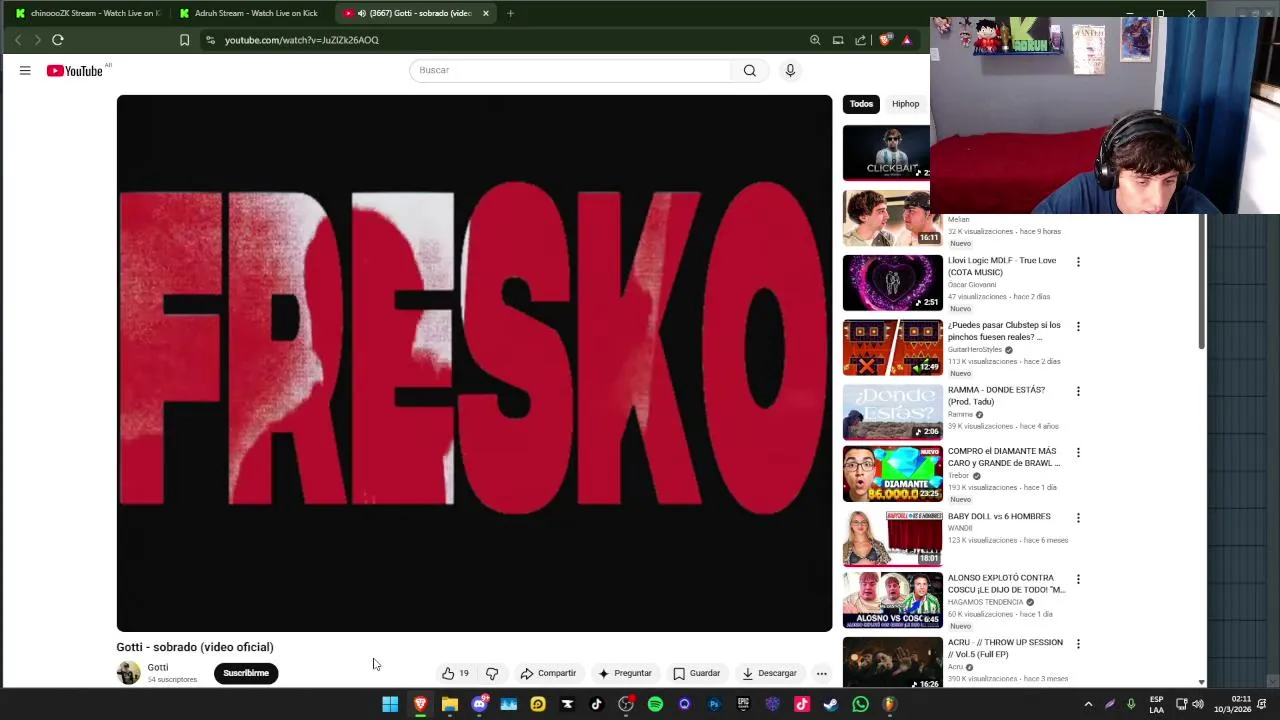Focus the Buscar search field
Screen dimensions: 1280x720
click(x=570, y=70)
